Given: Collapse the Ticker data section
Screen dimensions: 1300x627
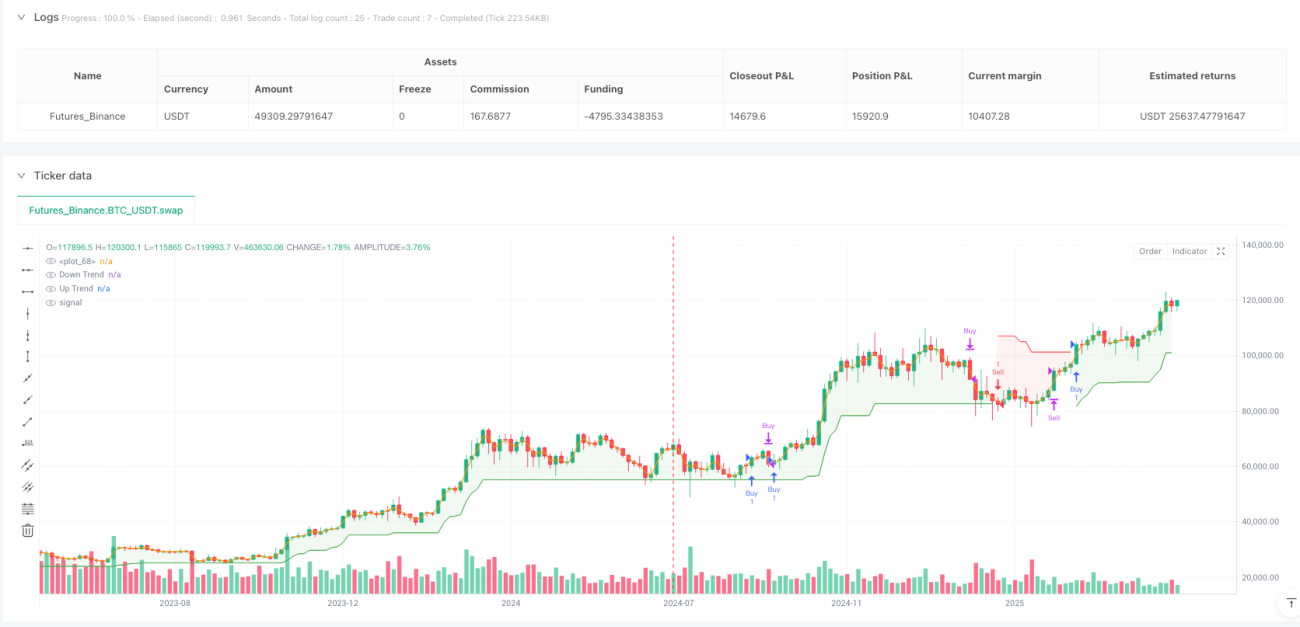Looking at the screenshot, I should tap(22, 175).
